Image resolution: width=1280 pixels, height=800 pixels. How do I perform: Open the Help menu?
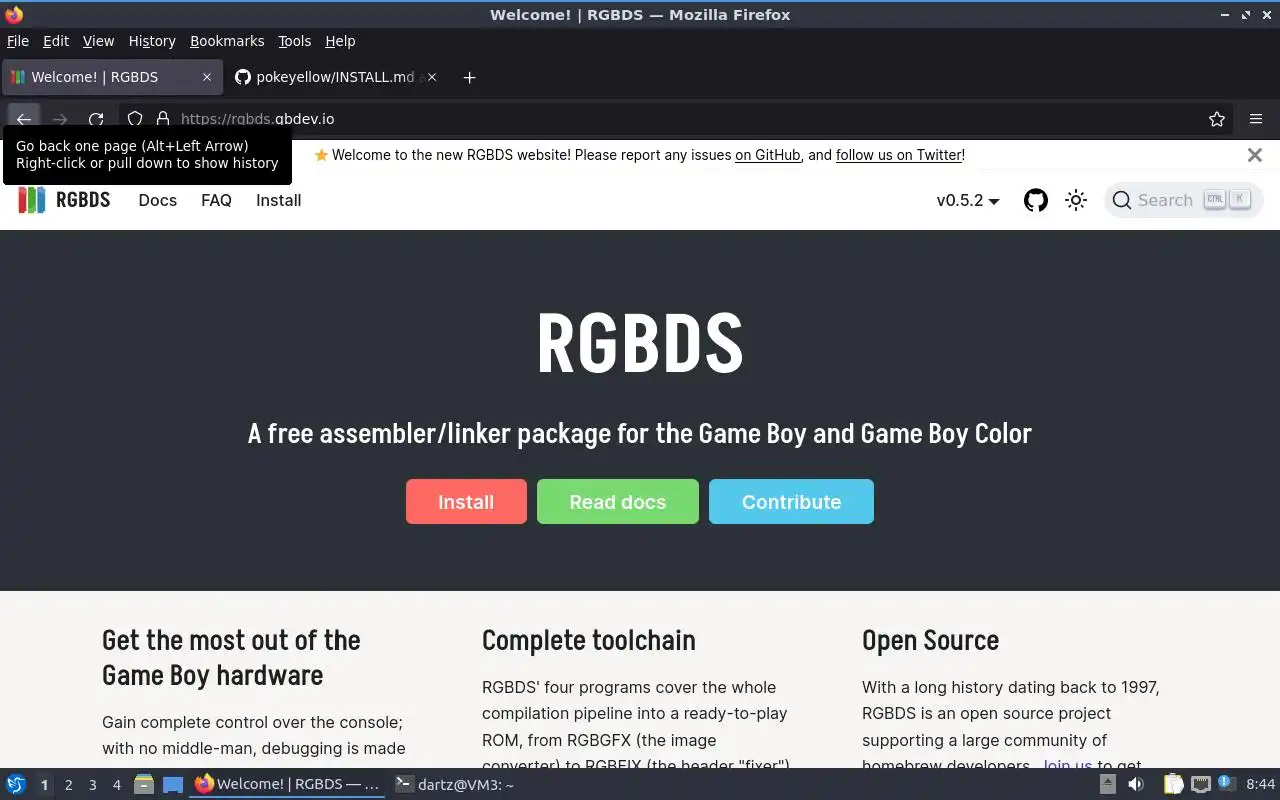pyautogui.click(x=340, y=41)
